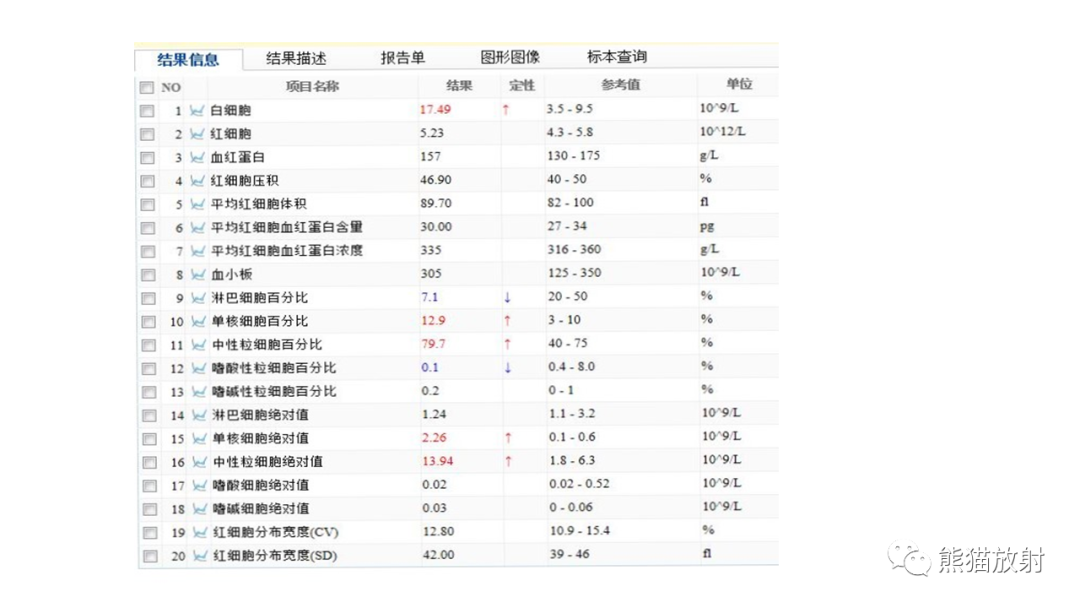
Task: Select the 淋巴细胞百分比 result value 7.1
Action: point(430,297)
